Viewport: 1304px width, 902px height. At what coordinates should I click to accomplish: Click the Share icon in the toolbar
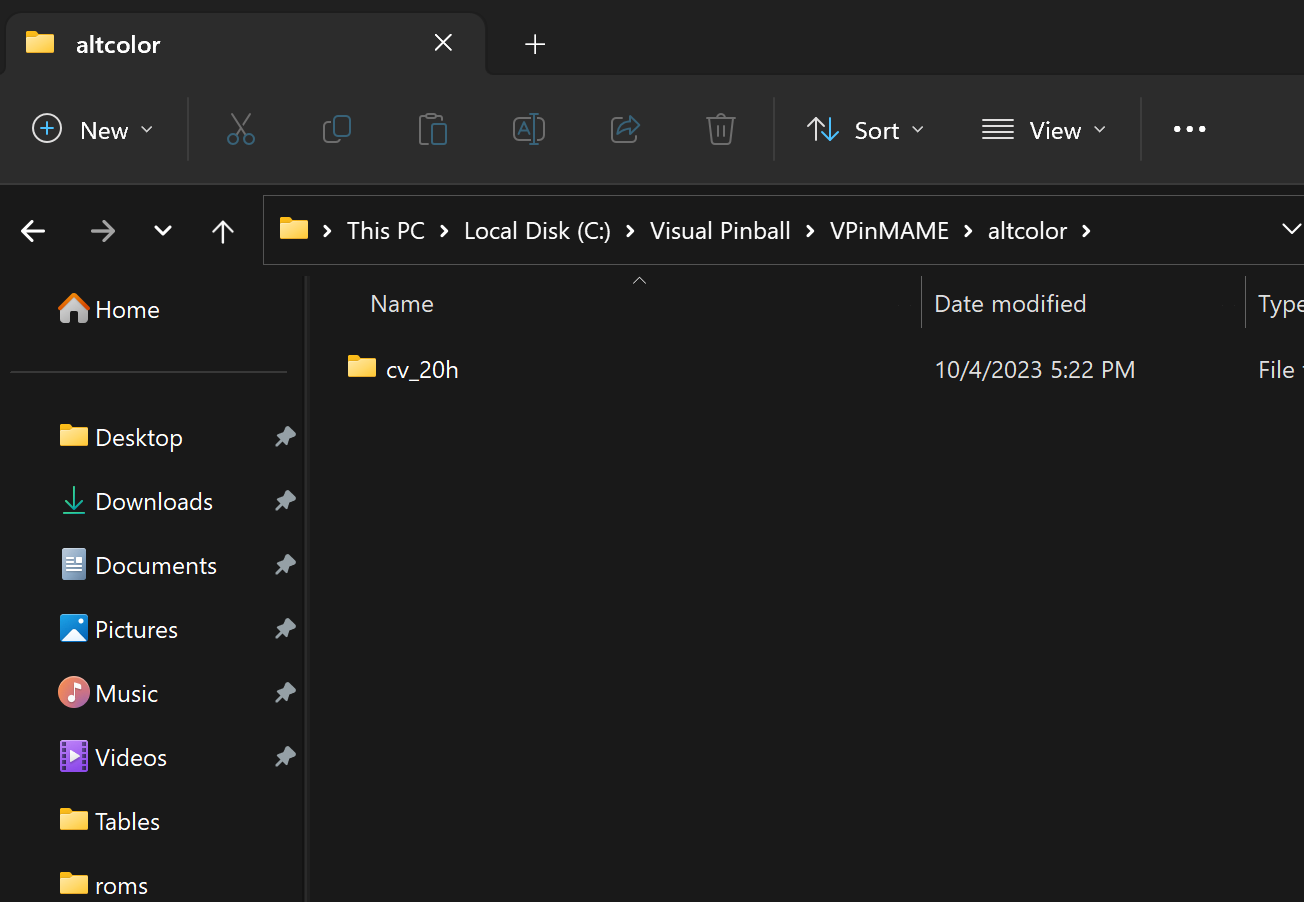point(624,129)
